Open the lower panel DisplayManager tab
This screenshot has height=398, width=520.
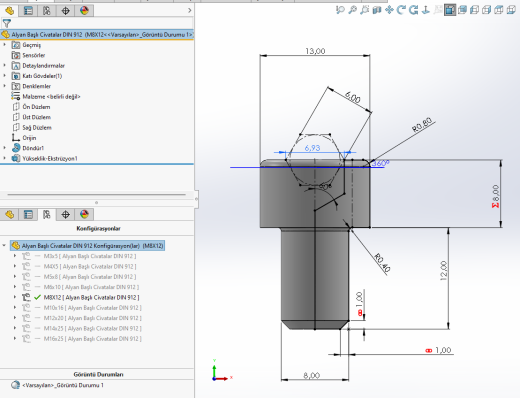coord(84,214)
